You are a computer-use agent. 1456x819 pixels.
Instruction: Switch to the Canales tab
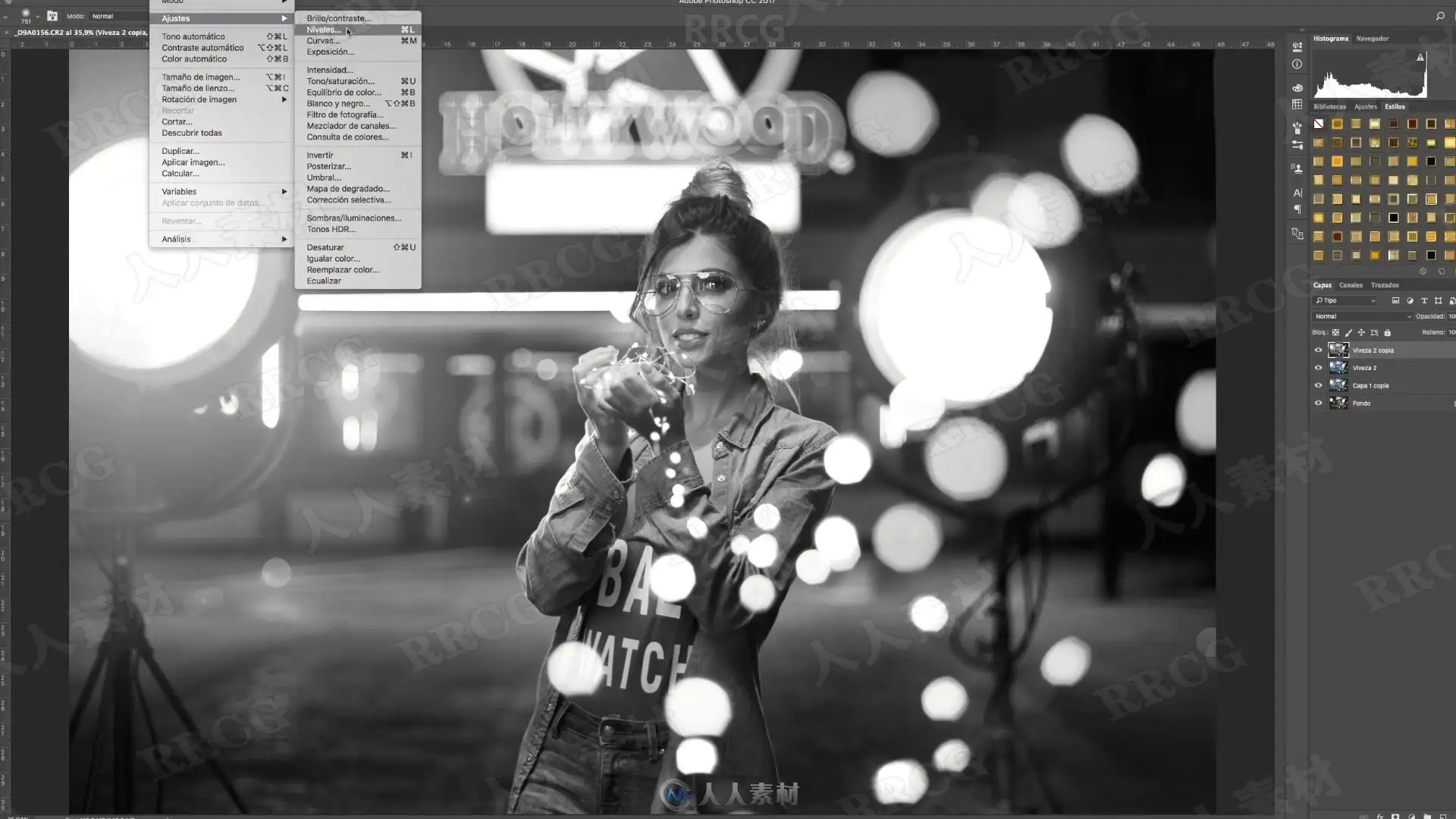pos(1351,285)
